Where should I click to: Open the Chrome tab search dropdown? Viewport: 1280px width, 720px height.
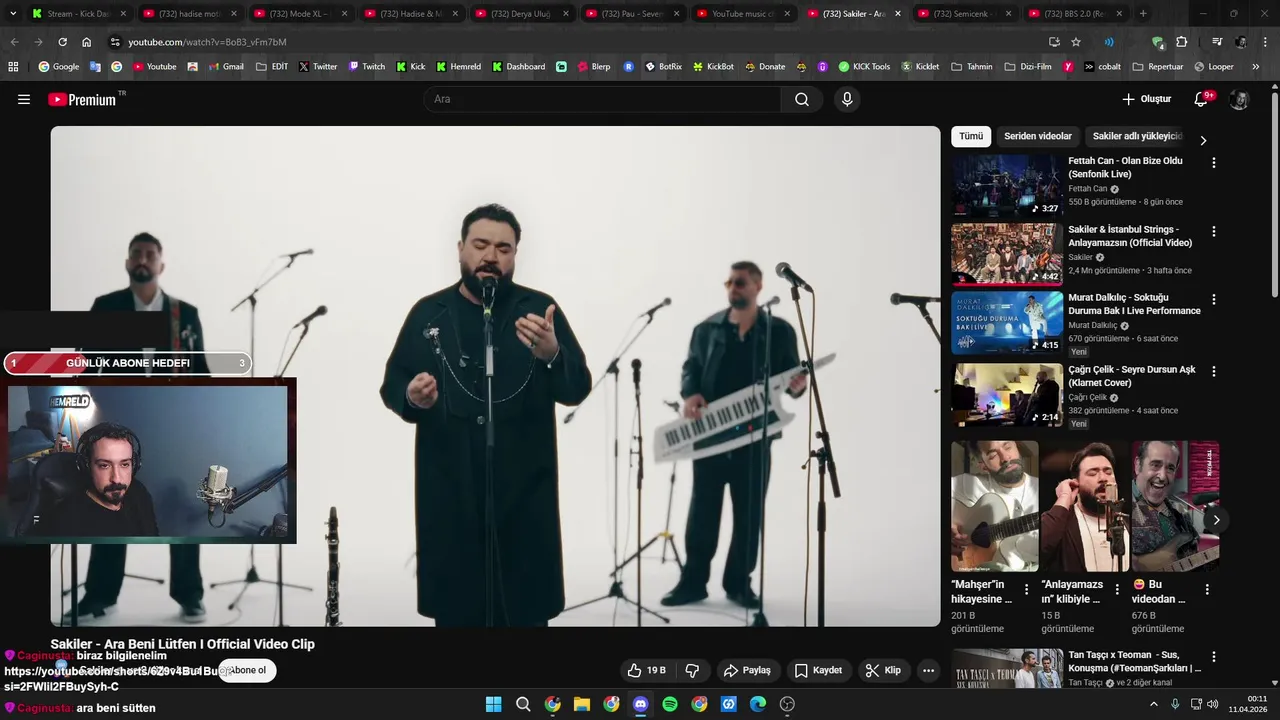pyautogui.click(x=12, y=13)
